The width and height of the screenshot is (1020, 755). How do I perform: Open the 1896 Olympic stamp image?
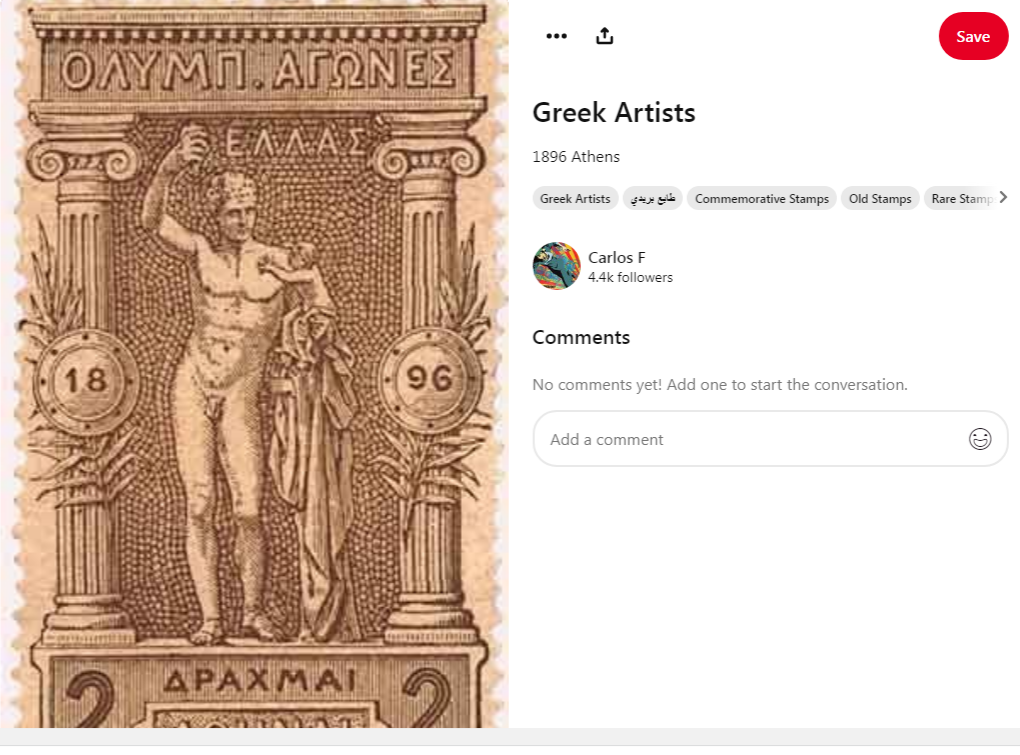tap(254, 364)
